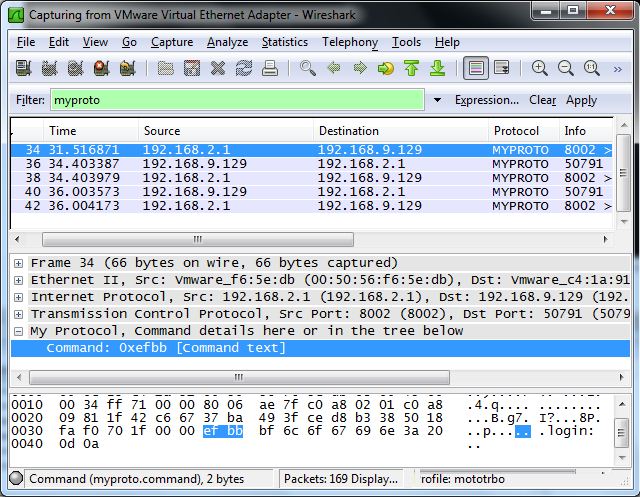This screenshot has width=640, height=497.
Task: Open a capture file icon
Action: coord(166,68)
